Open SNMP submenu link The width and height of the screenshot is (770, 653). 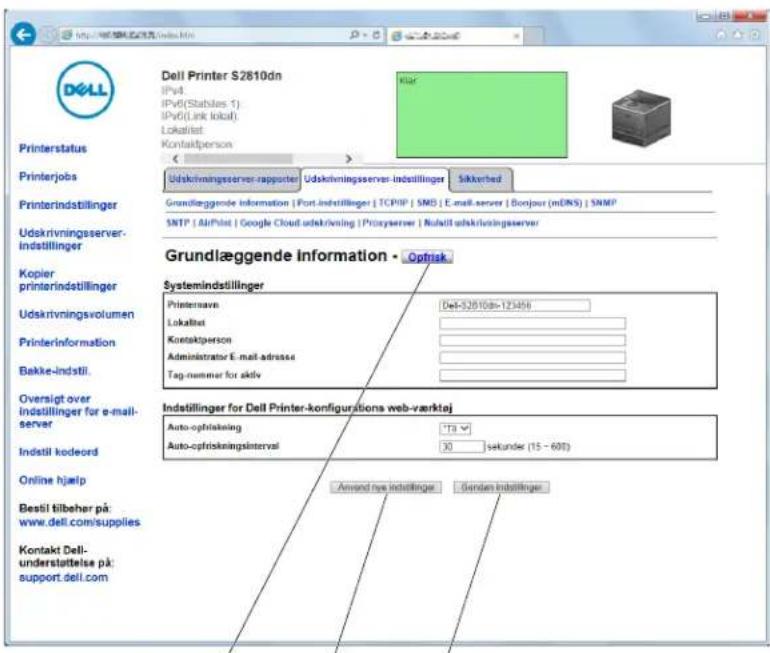point(603,203)
